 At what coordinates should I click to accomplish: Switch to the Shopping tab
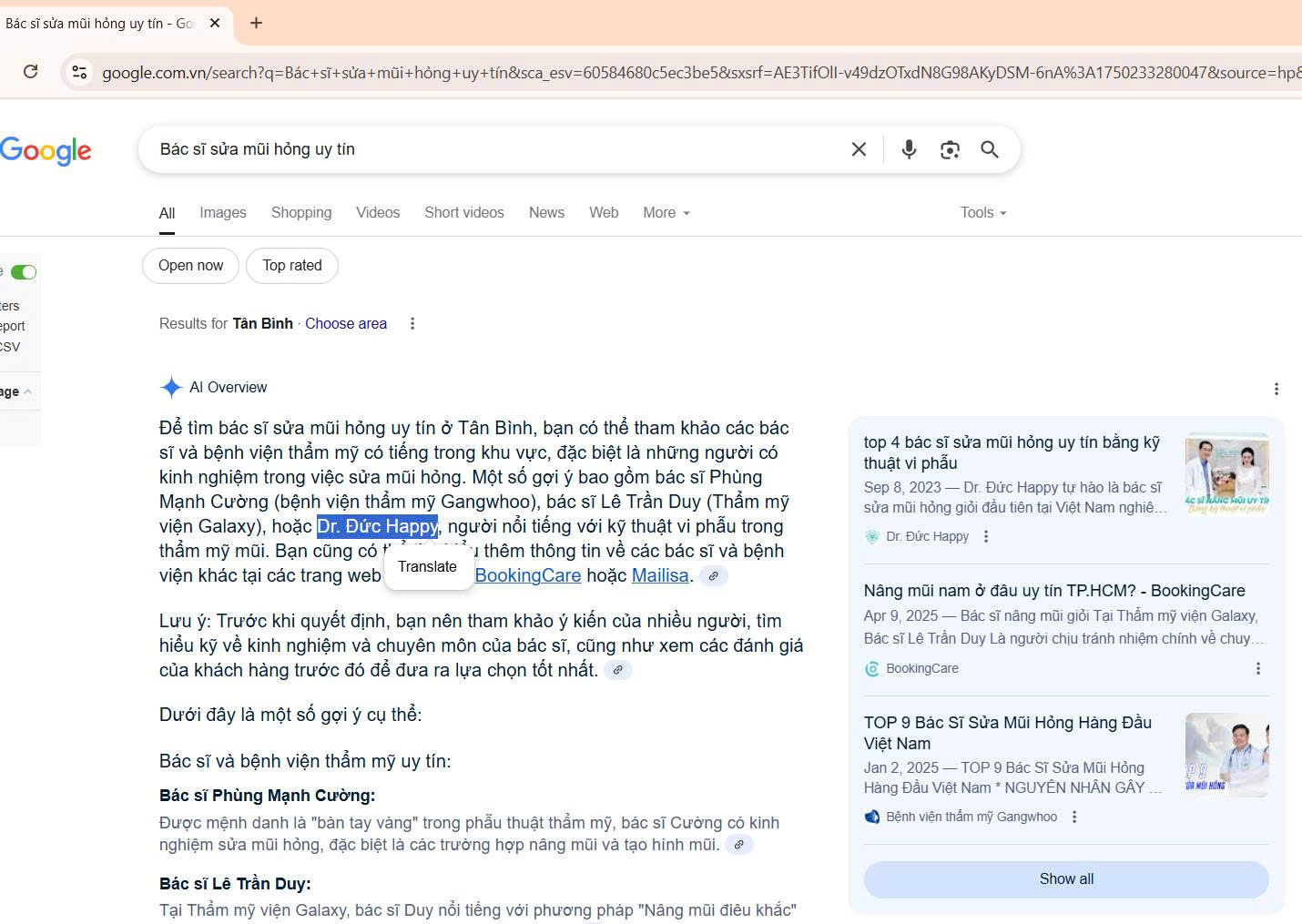(x=301, y=213)
